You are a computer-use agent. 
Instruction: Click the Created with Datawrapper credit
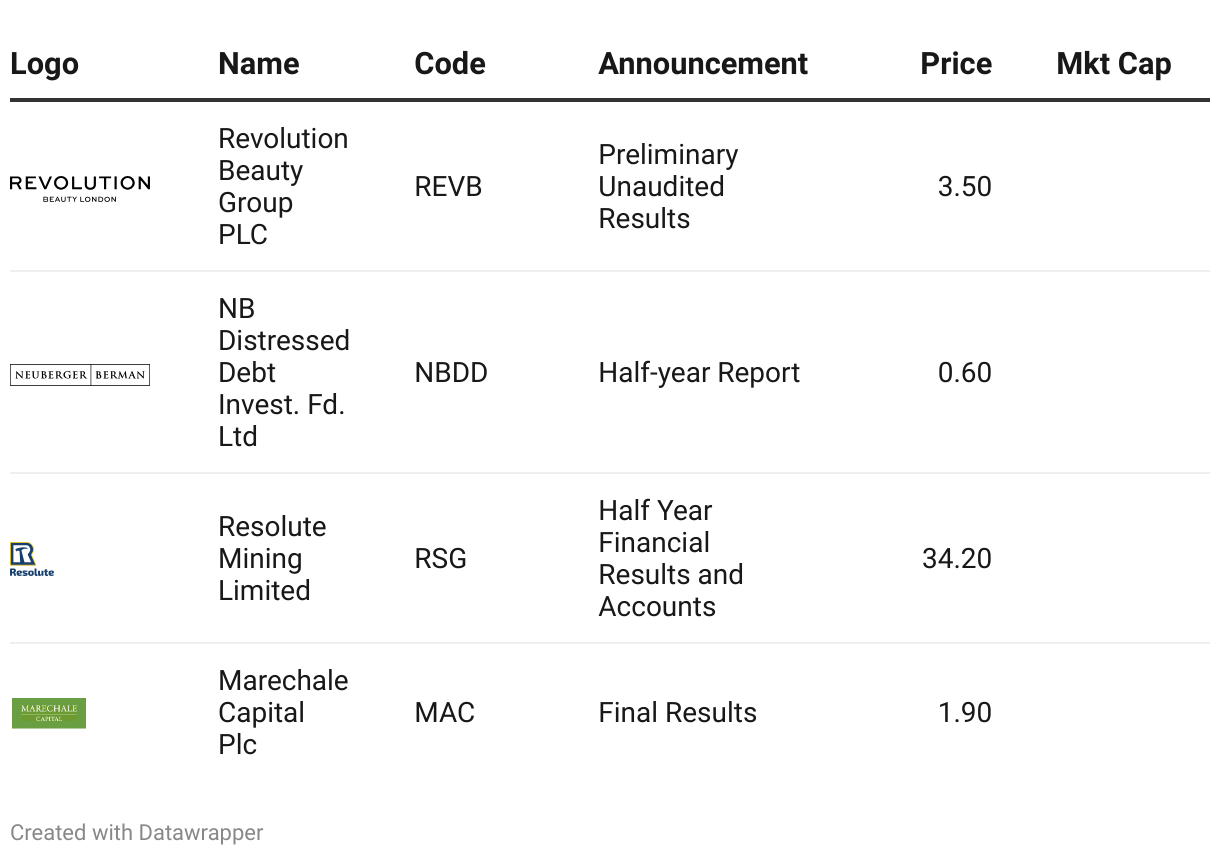point(137,832)
